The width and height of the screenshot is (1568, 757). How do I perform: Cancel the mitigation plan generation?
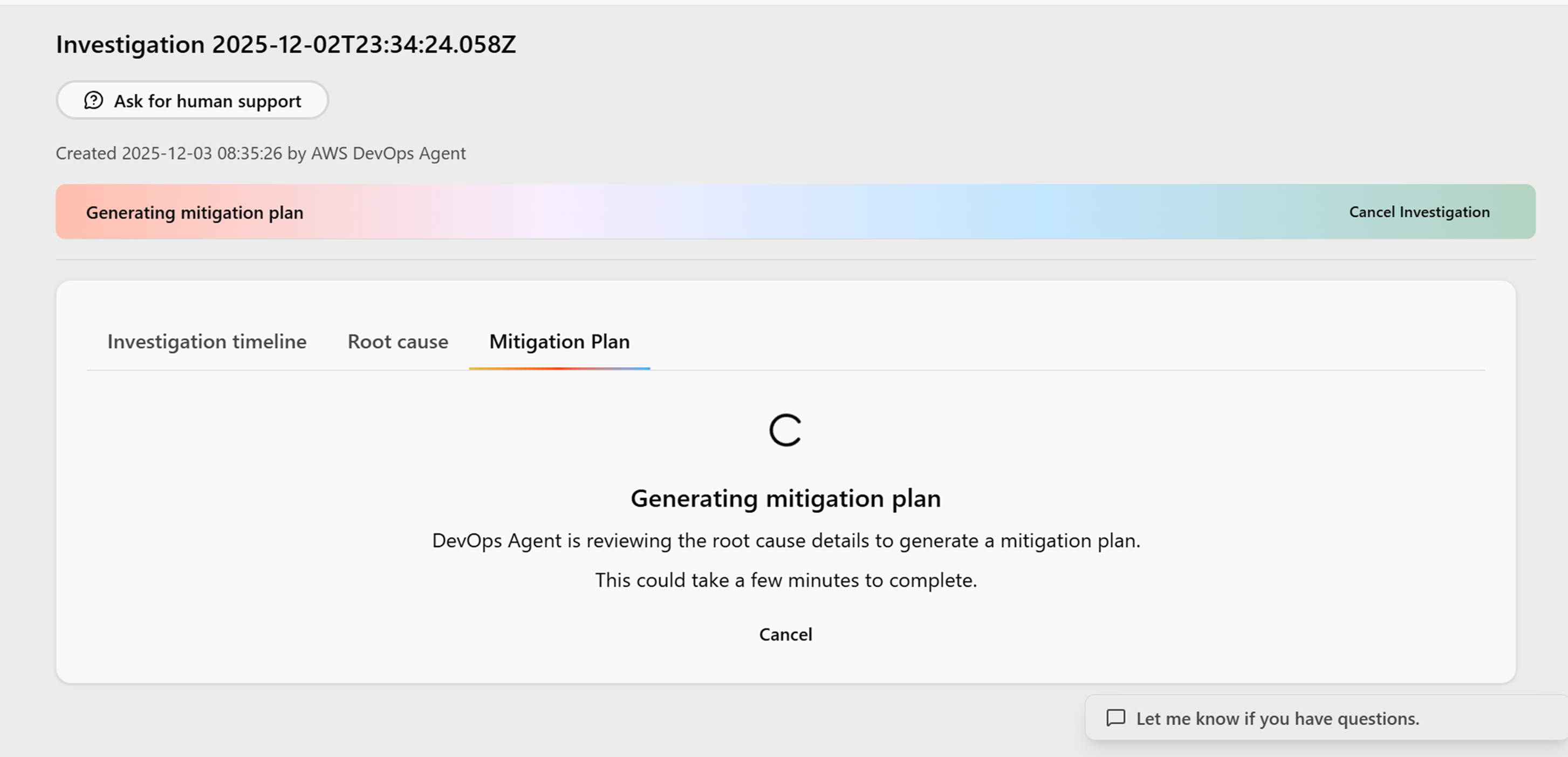(785, 634)
